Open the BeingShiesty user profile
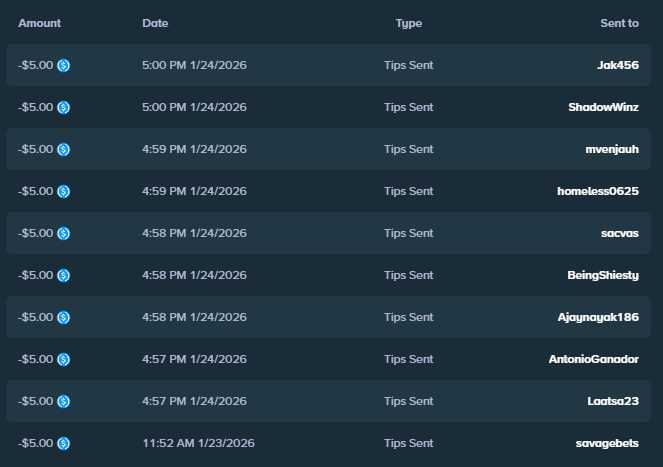This screenshot has width=663, height=467. click(x=603, y=275)
